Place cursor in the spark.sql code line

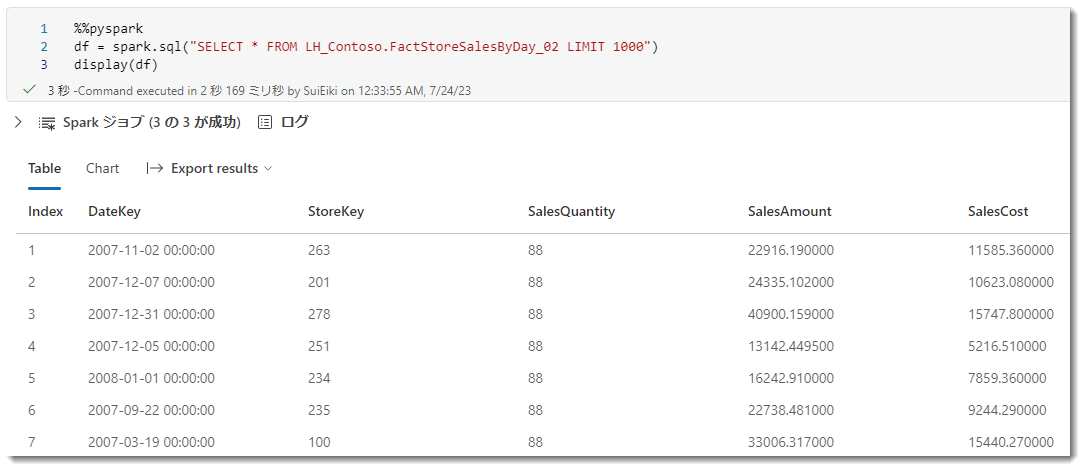[365, 47]
